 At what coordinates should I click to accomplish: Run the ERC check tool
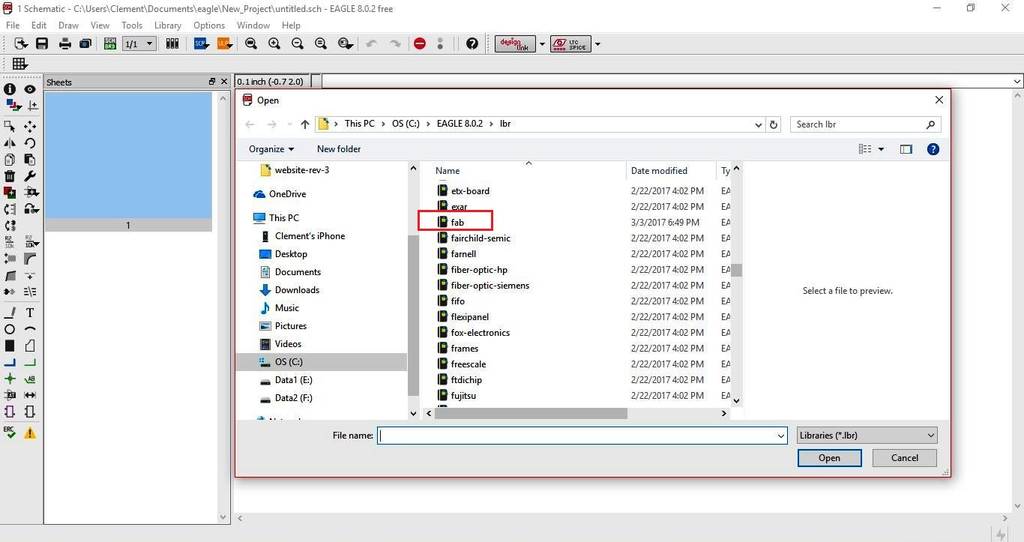(10, 432)
